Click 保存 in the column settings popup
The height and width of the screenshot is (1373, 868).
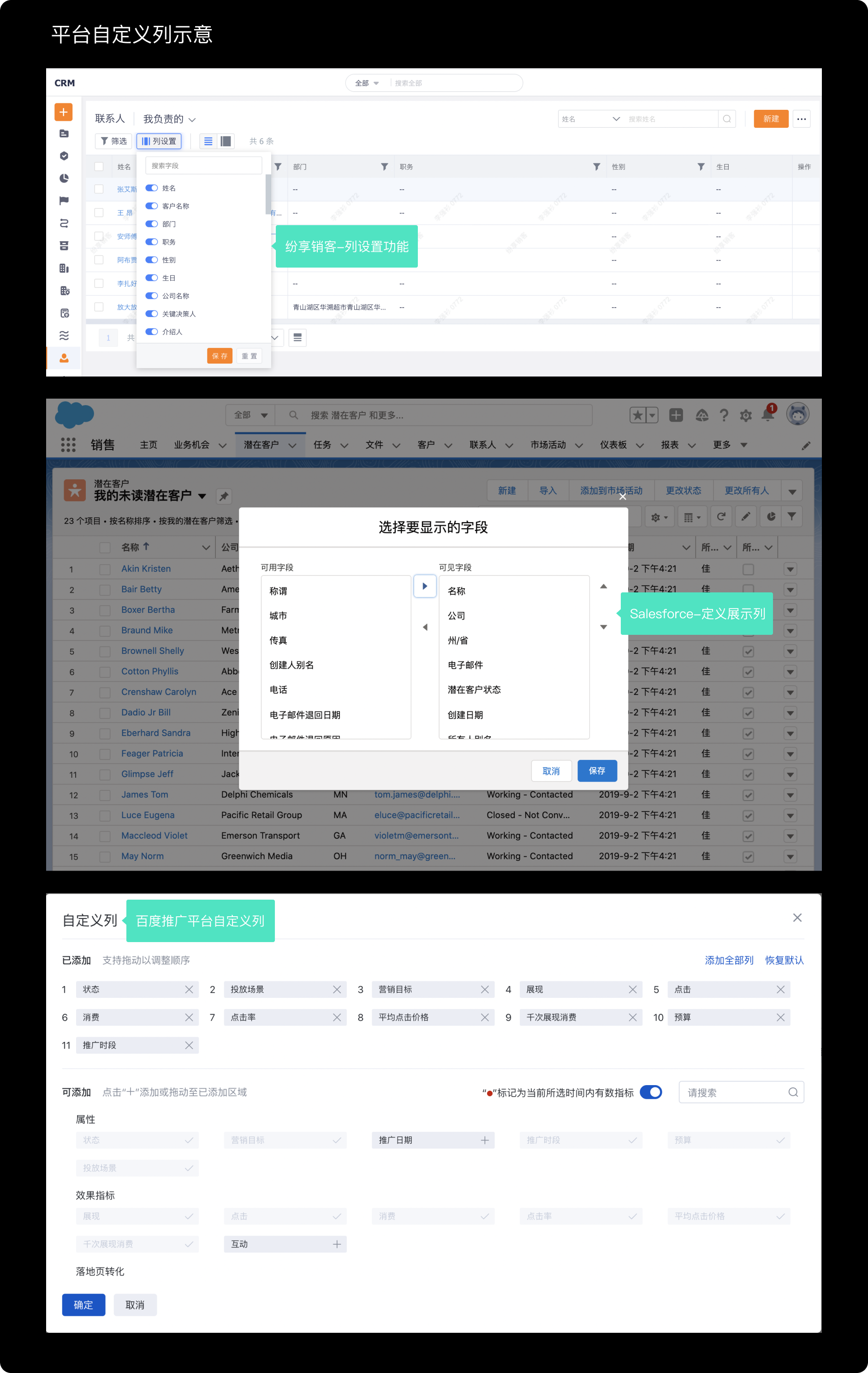(220, 356)
